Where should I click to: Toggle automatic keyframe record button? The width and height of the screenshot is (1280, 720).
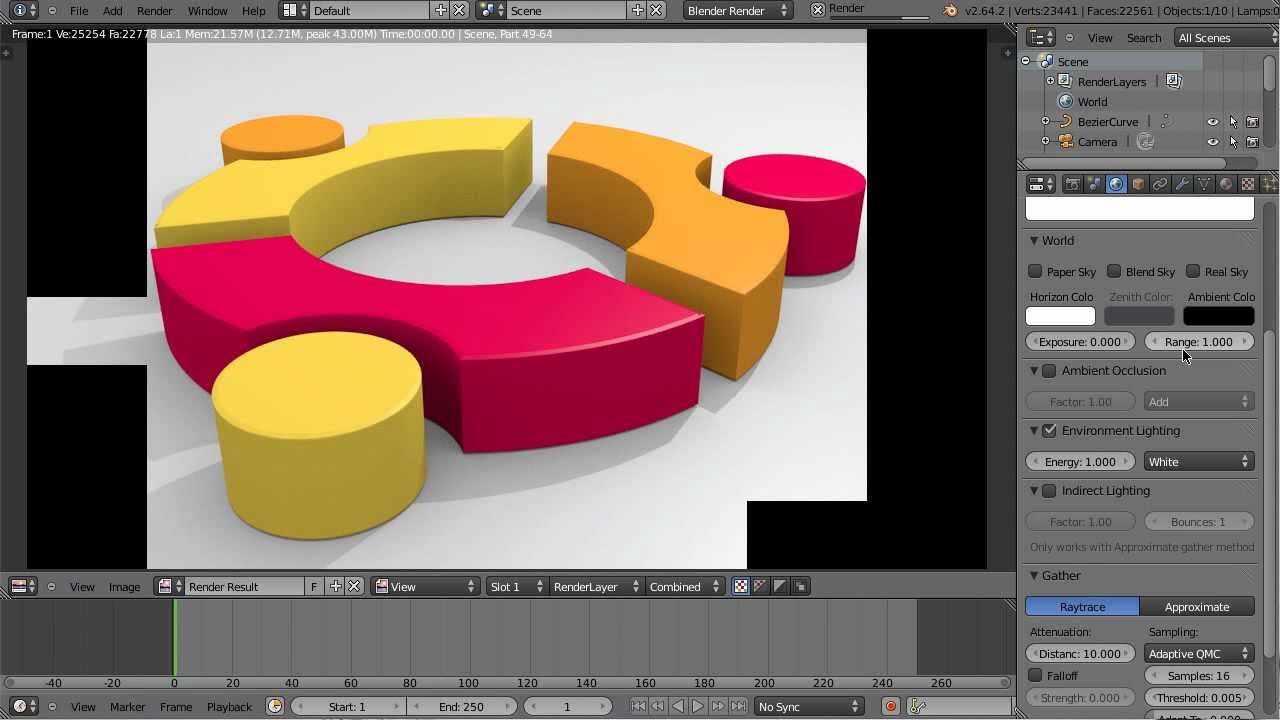click(x=890, y=706)
